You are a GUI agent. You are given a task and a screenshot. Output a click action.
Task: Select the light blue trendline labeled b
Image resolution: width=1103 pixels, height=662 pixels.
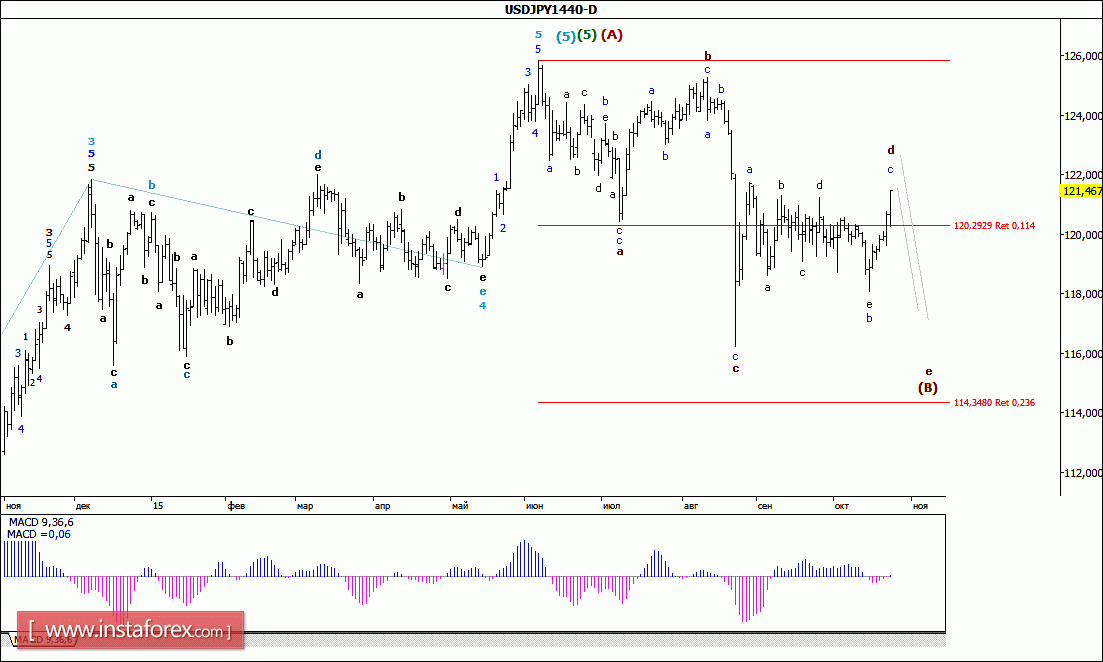click(x=287, y=224)
